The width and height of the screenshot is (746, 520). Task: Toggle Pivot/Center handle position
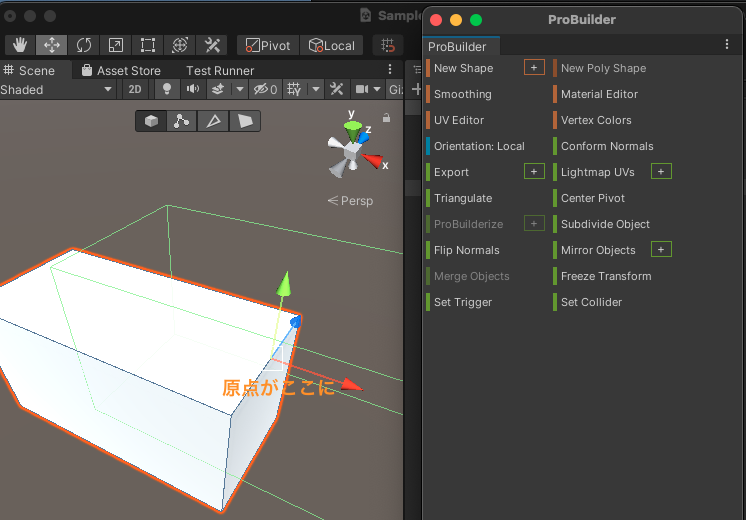[x=268, y=45]
